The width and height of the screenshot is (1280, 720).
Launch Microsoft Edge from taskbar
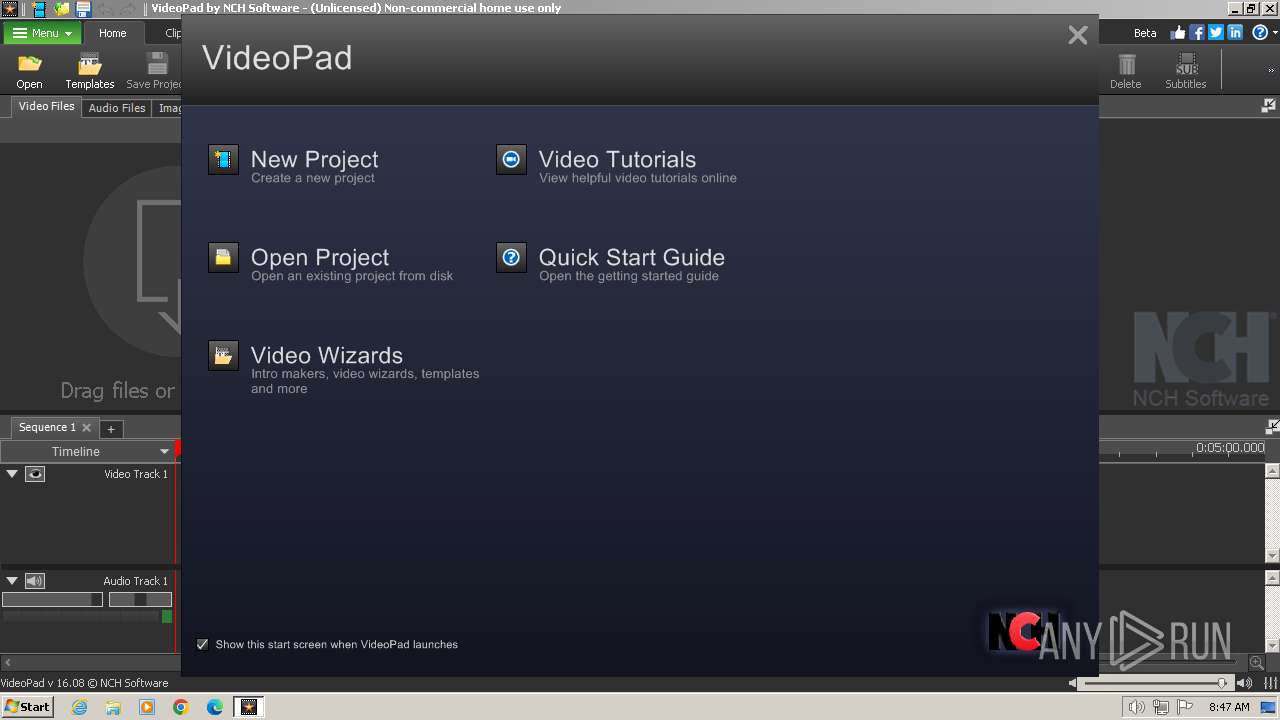(x=215, y=707)
